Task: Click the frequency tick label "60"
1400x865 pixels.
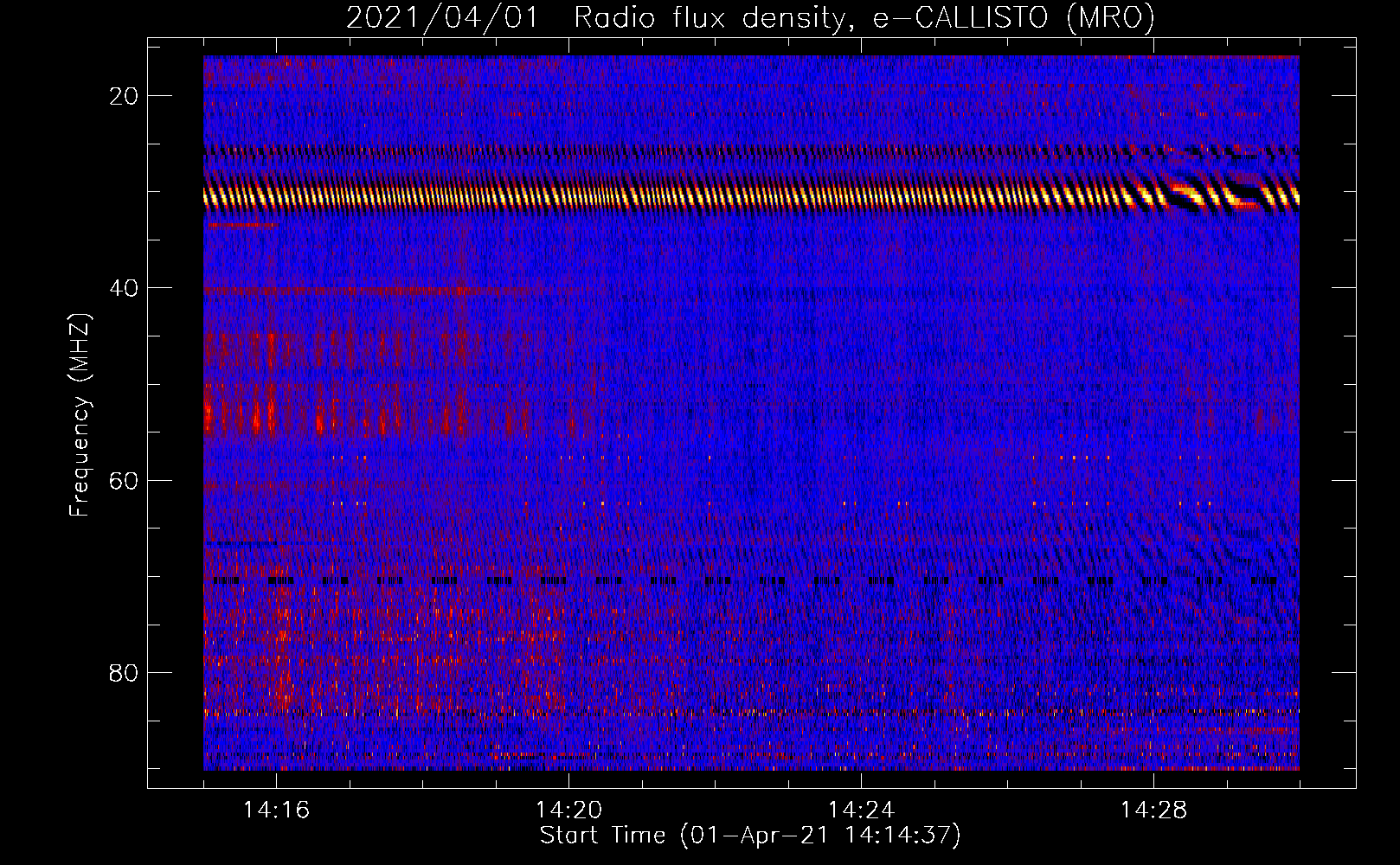Action: pos(125,480)
